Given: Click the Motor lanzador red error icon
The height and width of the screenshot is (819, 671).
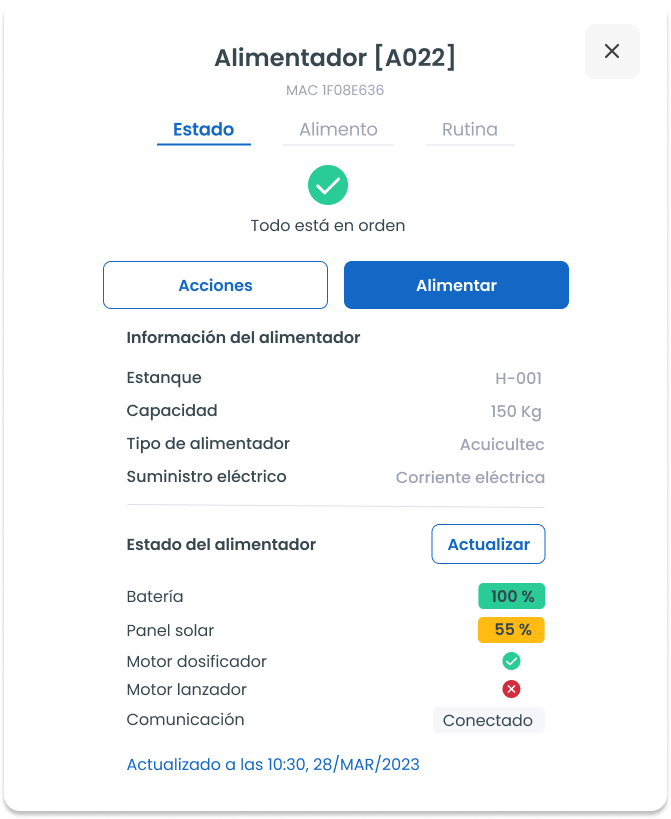Looking at the screenshot, I should [511, 689].
